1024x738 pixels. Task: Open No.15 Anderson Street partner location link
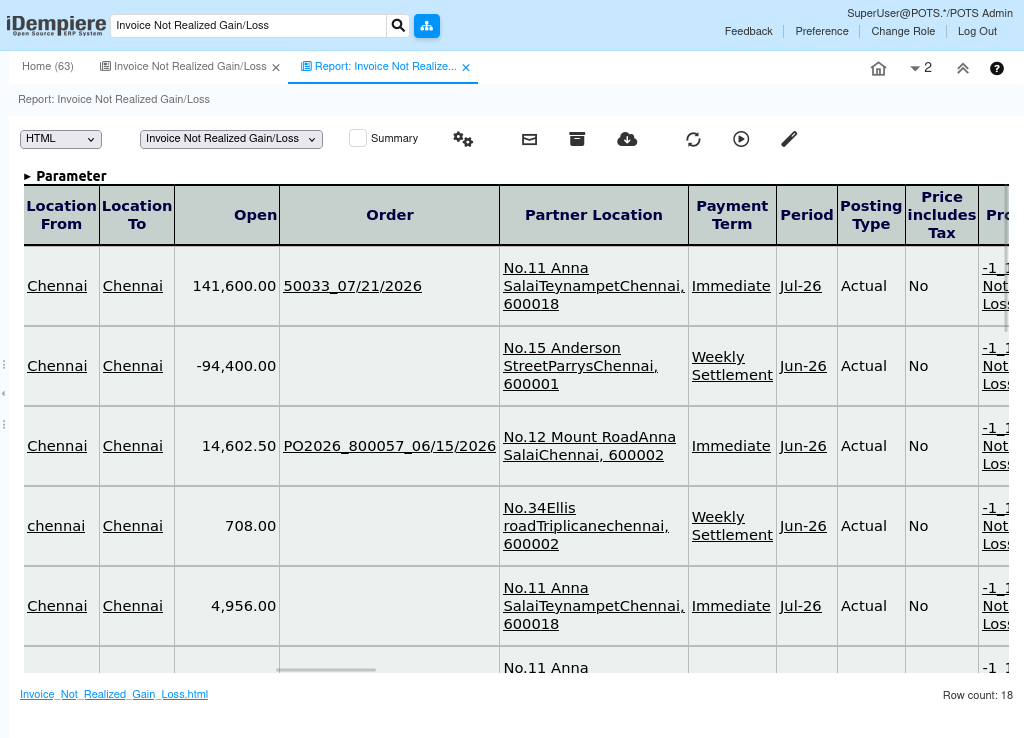(581, 366)
